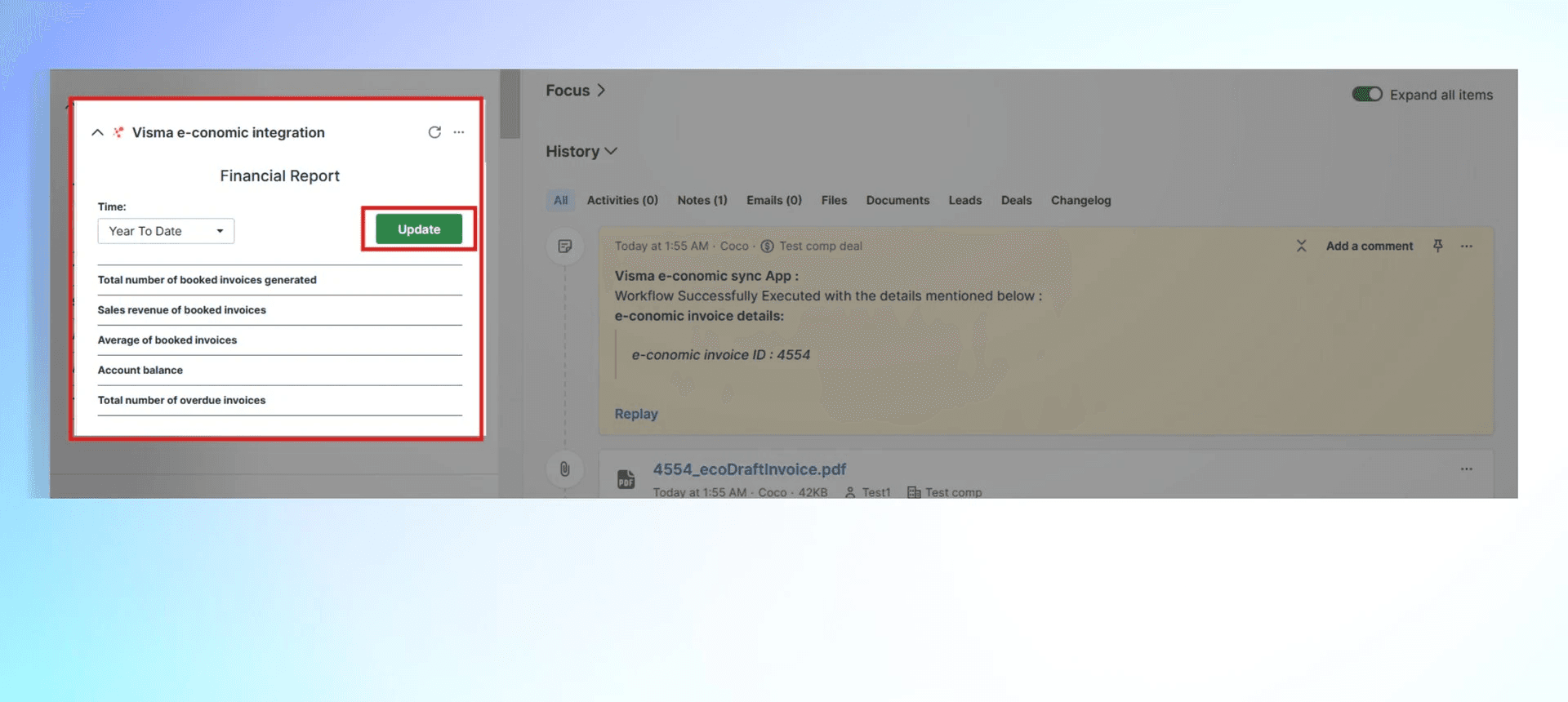Image resolution: width=1568 pixels, height=702 pixels.
Task: Open the PDF file's more options menu
Action: coord(1467,469)
